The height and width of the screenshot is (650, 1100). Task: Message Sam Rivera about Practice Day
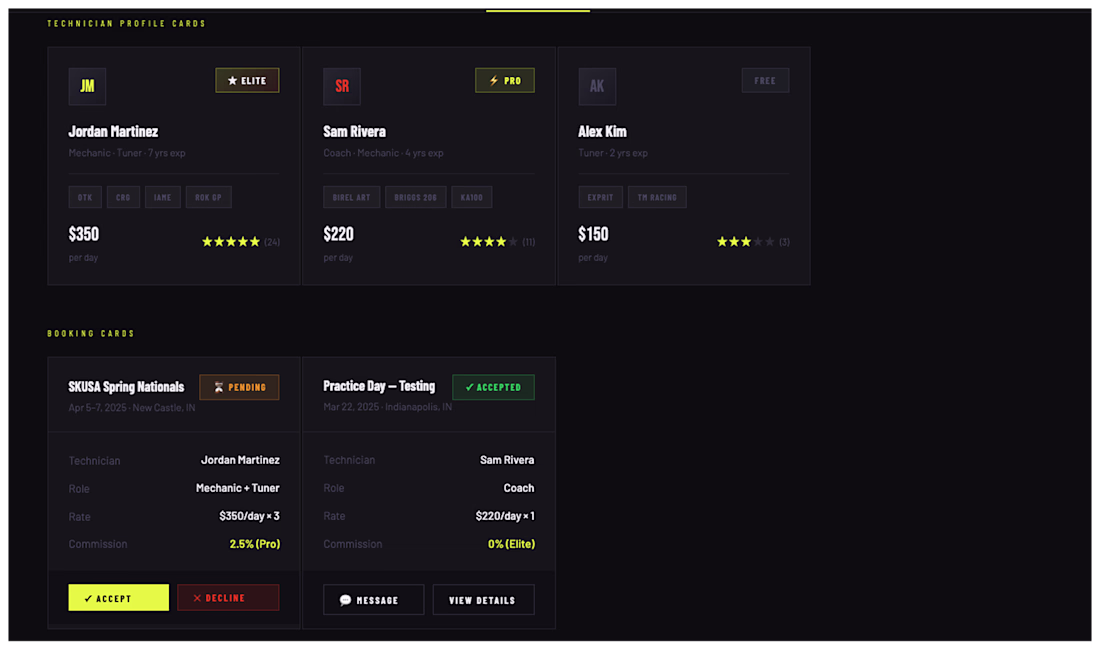click(x=373, y=600)
